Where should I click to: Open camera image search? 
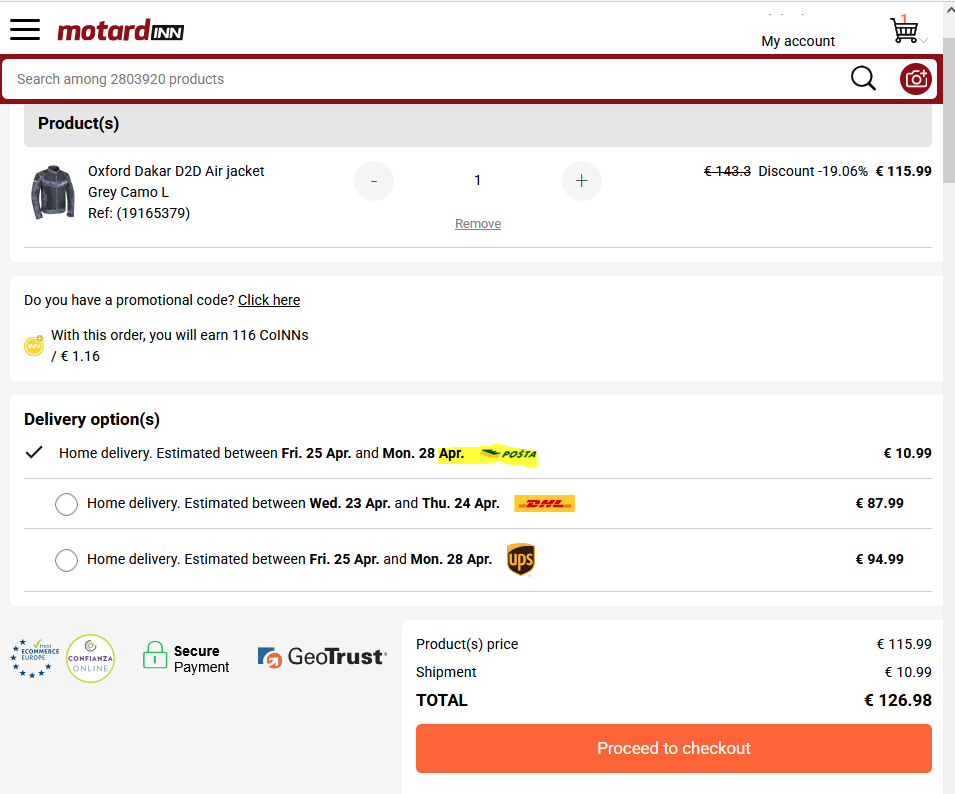pyautogui.click(x=915, y=79)
